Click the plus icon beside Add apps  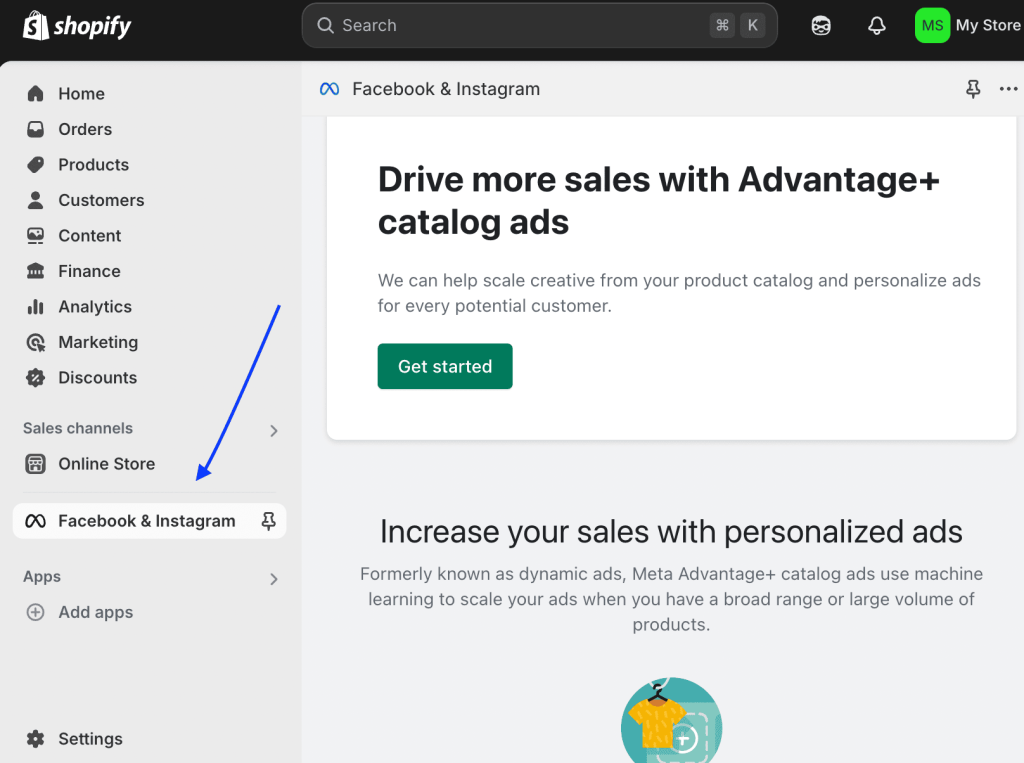[36, 612]
